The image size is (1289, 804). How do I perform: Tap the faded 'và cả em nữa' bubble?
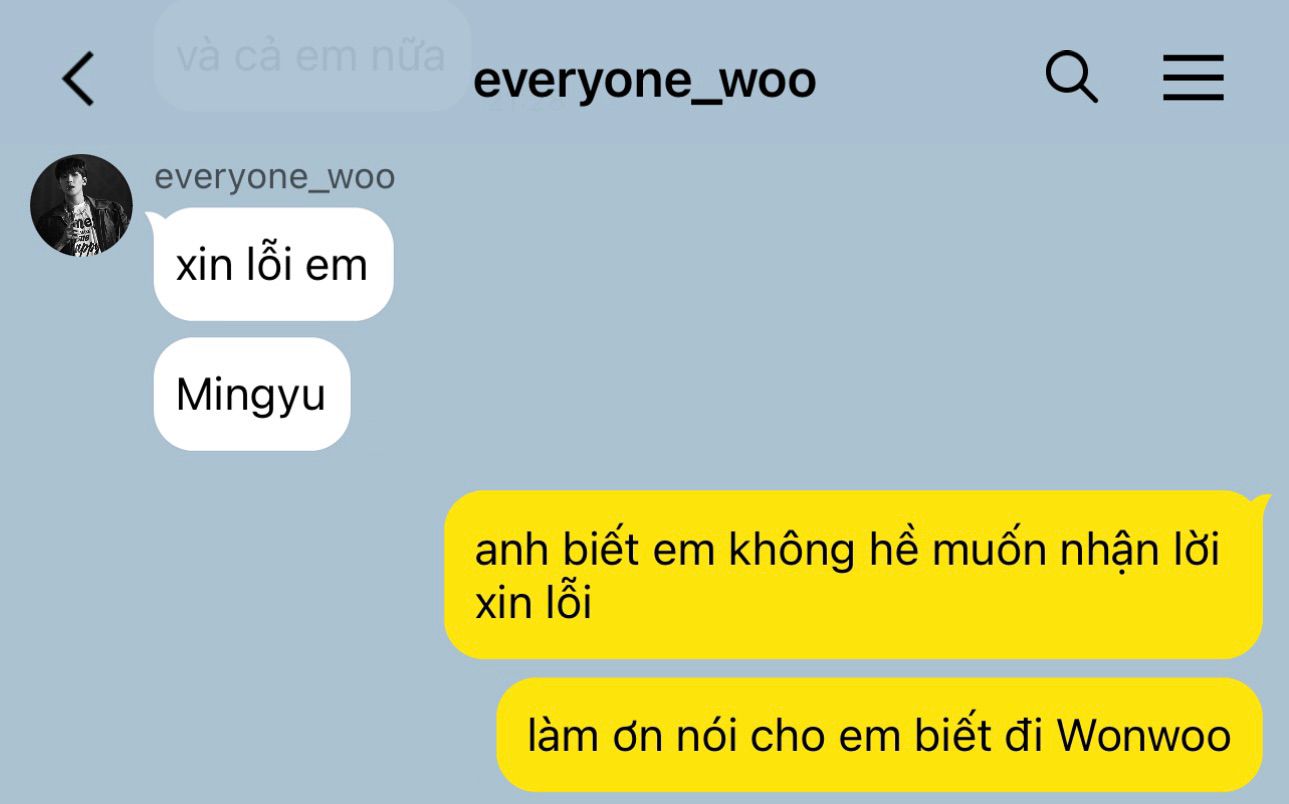click(312, 55)
